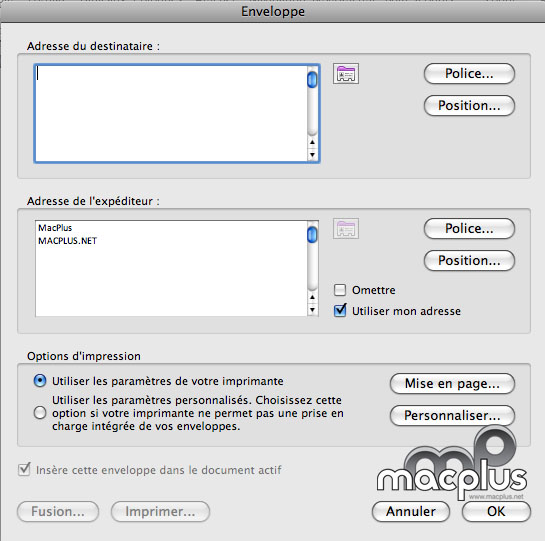
Task: Open Position for sender address
Action: tap(469, 261)
